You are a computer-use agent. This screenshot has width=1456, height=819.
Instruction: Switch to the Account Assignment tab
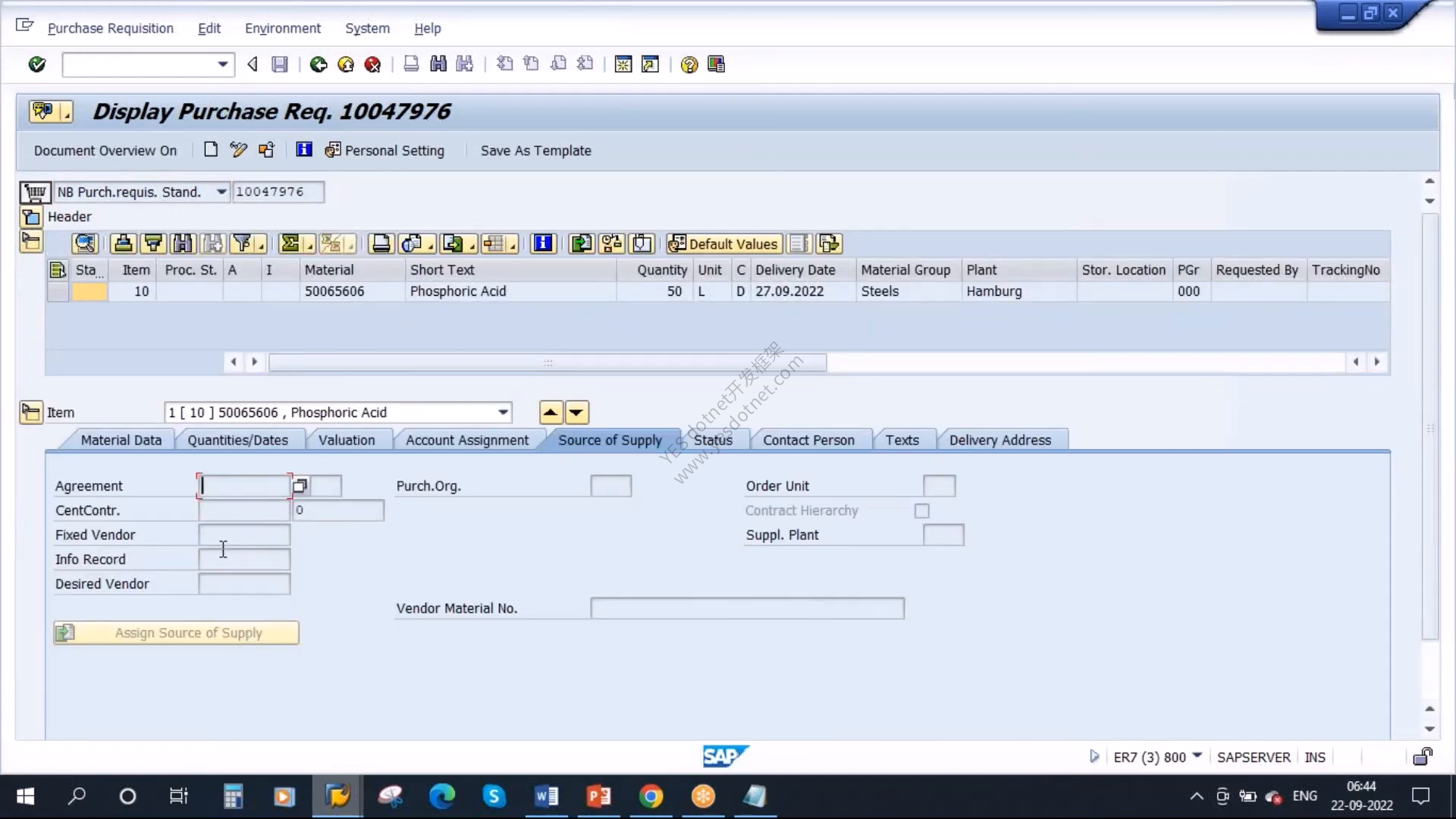click(467, 440)
